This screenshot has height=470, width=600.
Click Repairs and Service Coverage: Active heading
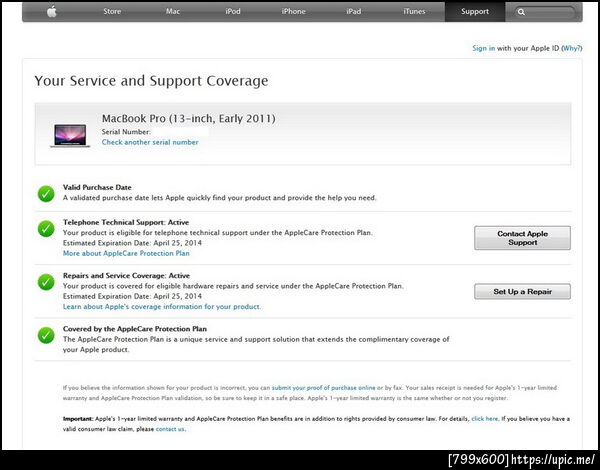[126, 276]
